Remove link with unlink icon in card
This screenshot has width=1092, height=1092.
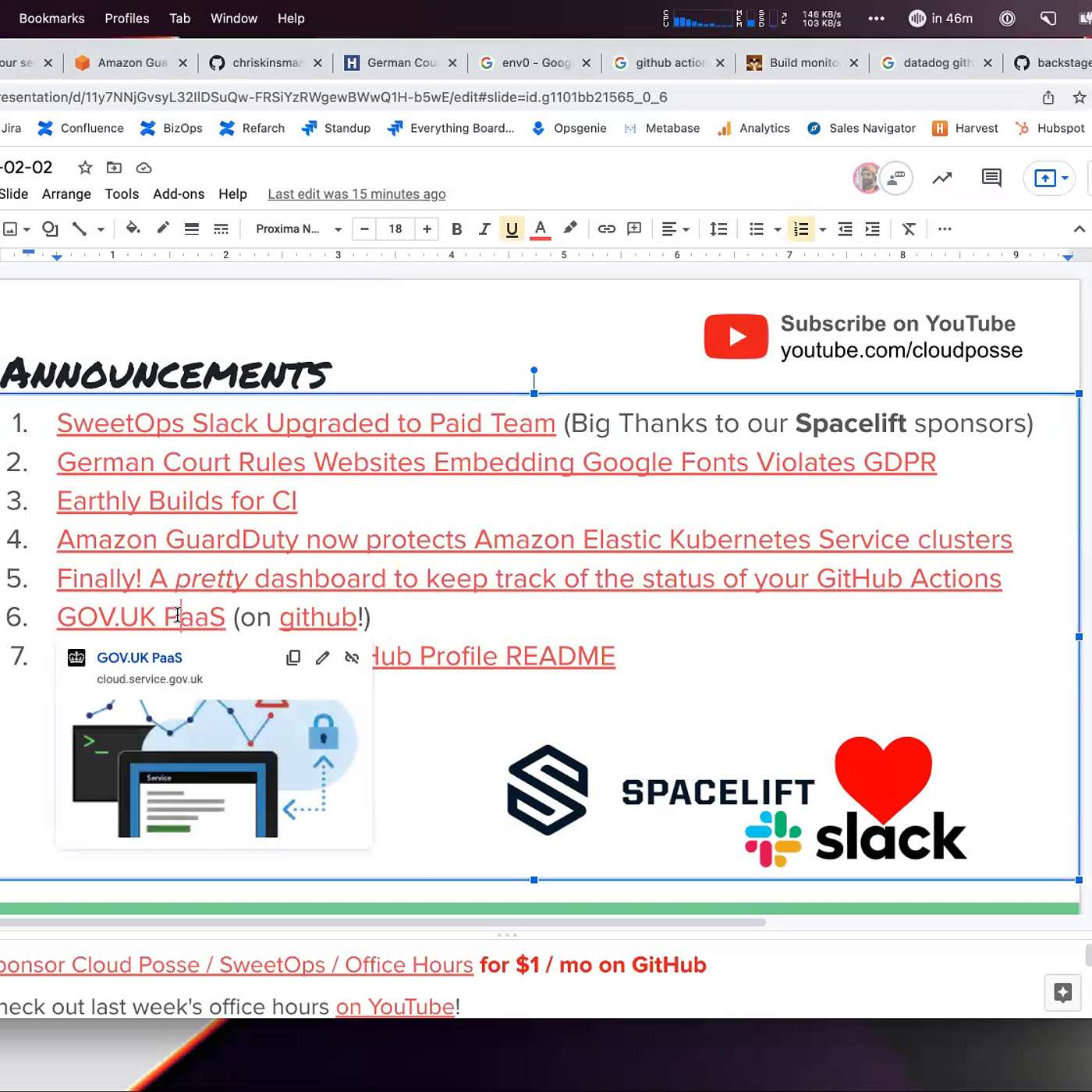[352, 658]
